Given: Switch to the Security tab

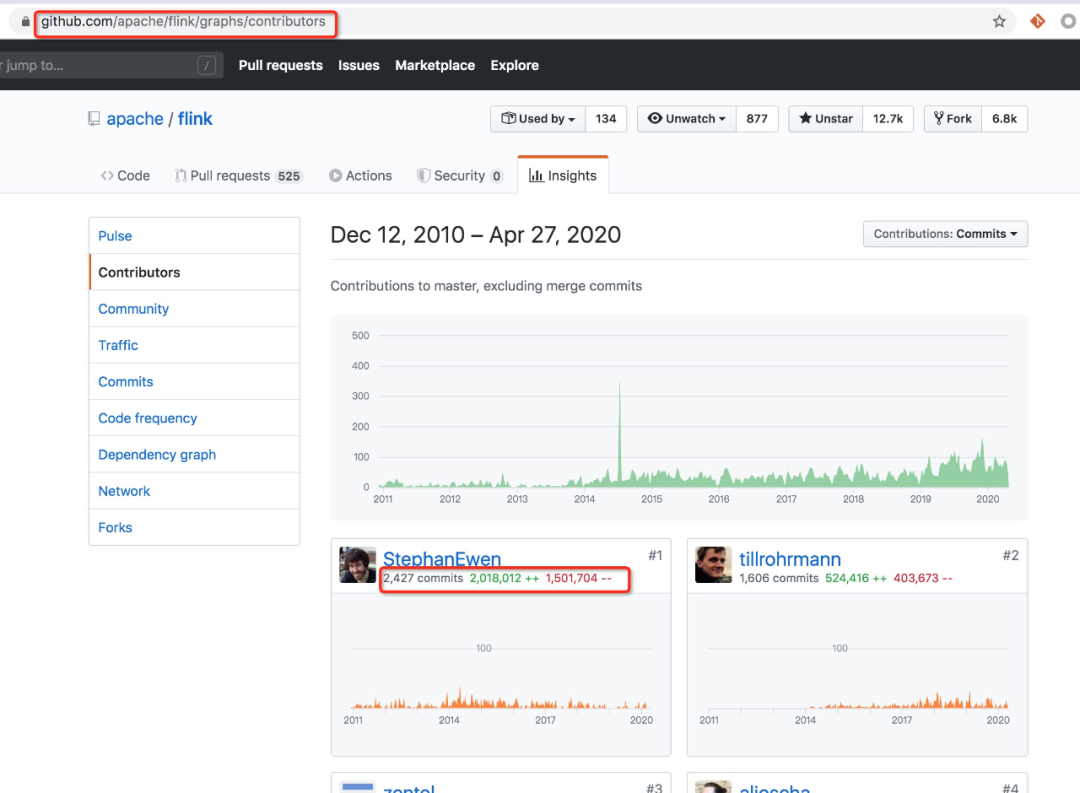Looking at the screenshot, I should [x=460, y=176].
